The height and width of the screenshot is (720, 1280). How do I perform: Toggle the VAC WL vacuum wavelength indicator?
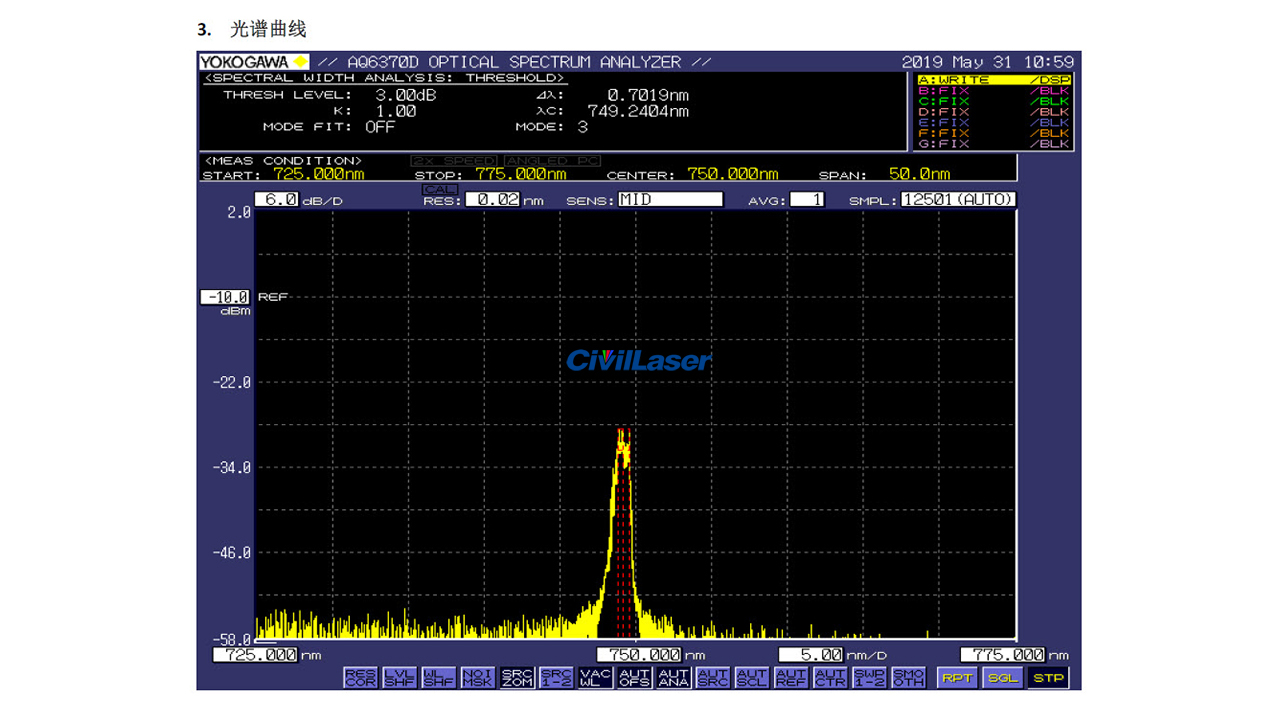click(595, 677)
